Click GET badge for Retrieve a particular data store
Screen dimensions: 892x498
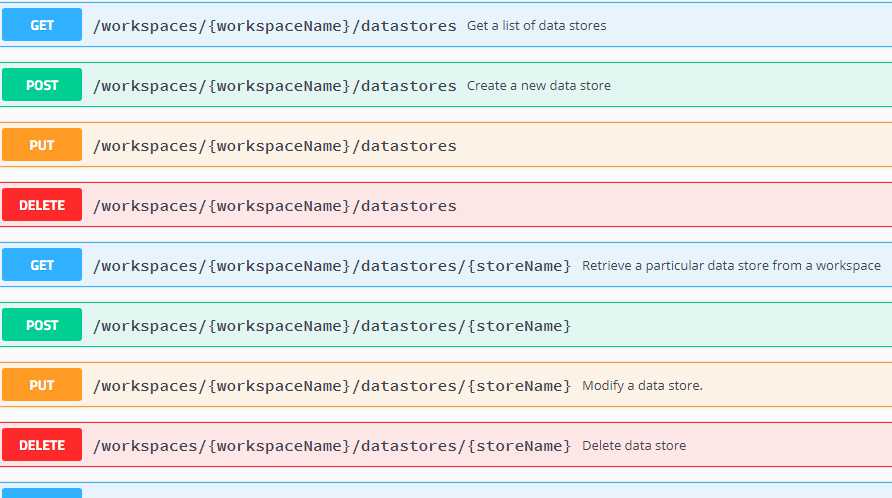tap(42, 265)
